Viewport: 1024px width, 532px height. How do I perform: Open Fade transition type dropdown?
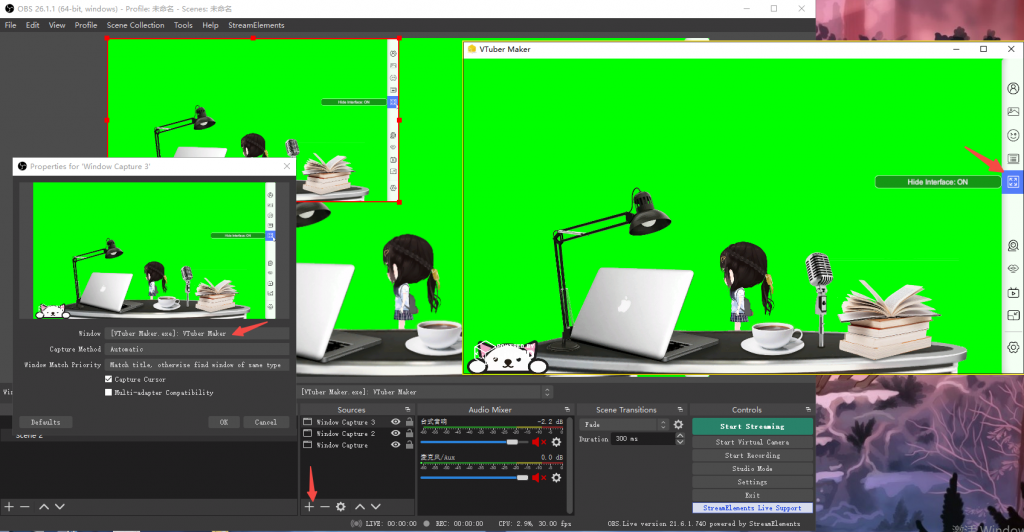click(624, 424)
